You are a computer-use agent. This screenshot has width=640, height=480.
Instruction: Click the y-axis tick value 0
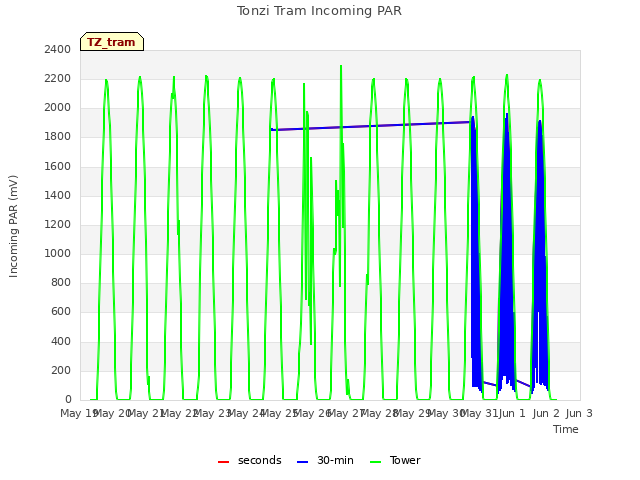click(68, 400)
